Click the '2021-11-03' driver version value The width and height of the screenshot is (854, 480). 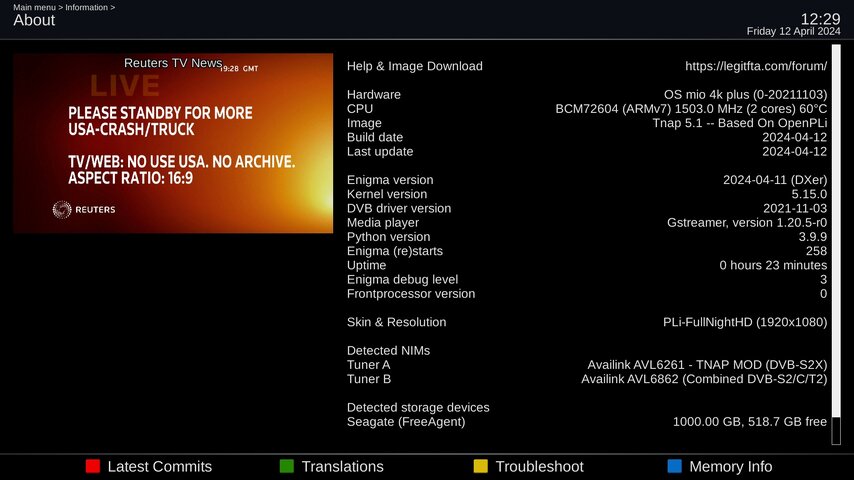[x=795, y=208]
